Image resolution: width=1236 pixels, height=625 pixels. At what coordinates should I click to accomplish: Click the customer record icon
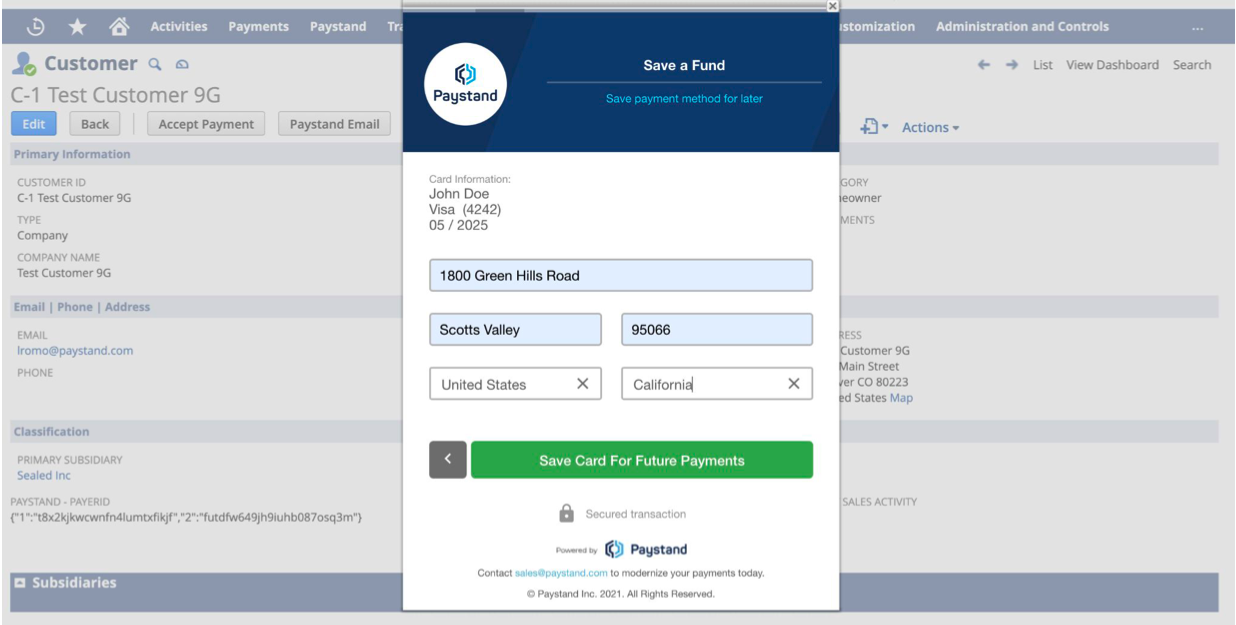(x=24, y=64)
